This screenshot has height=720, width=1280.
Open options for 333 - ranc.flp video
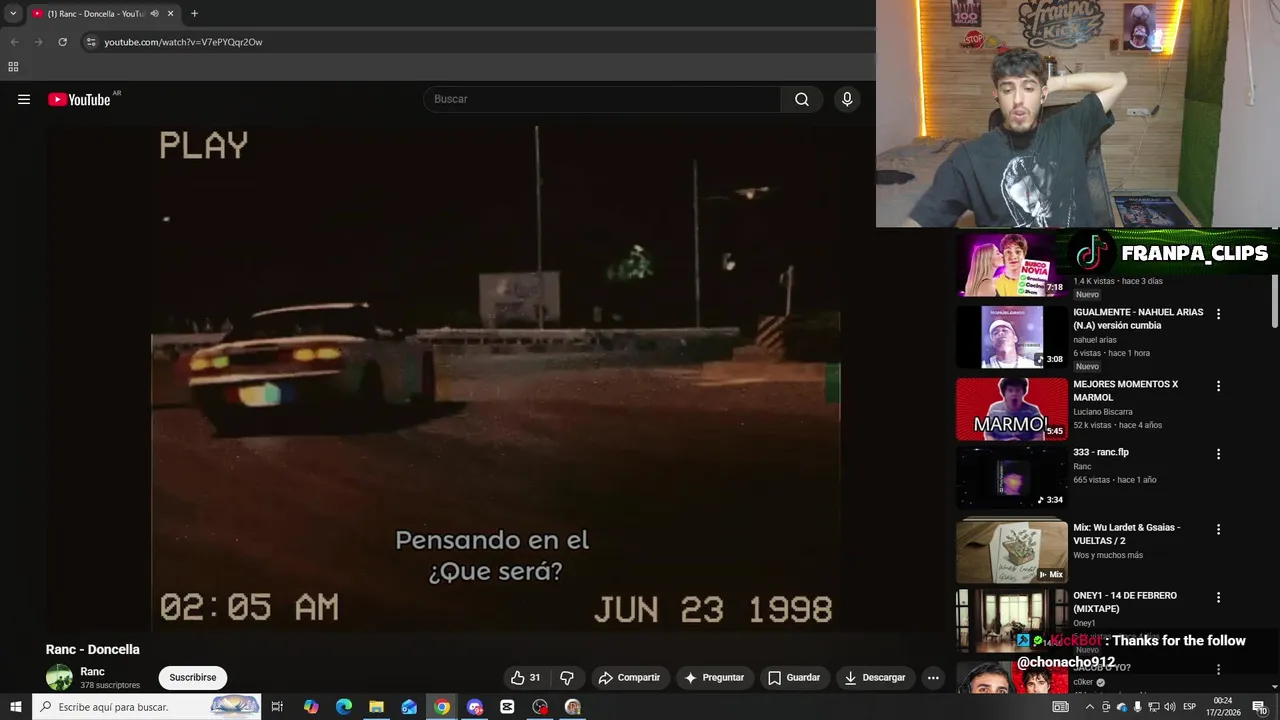point(1218,454)
